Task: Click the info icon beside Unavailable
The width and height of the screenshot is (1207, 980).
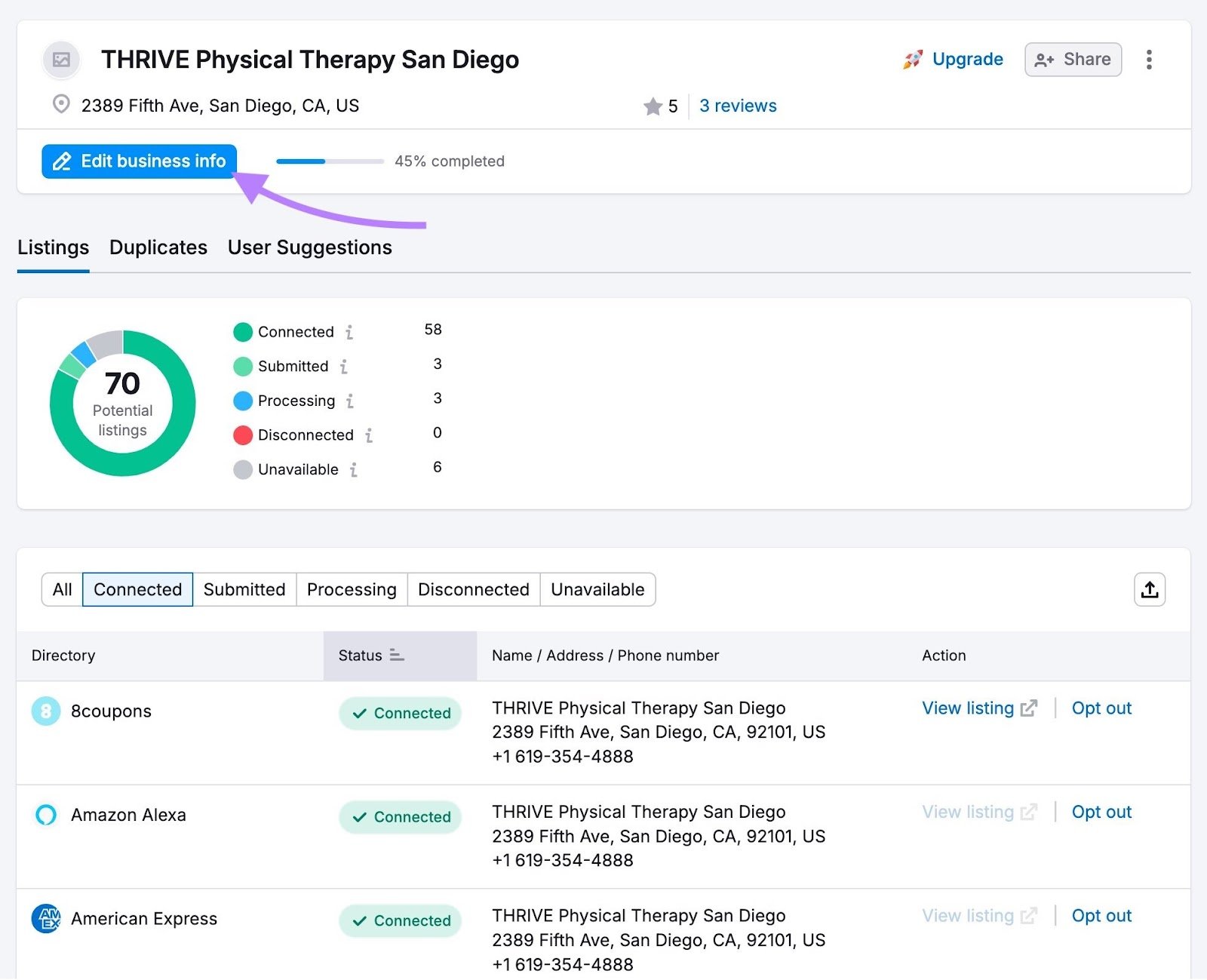Action: 352,470
